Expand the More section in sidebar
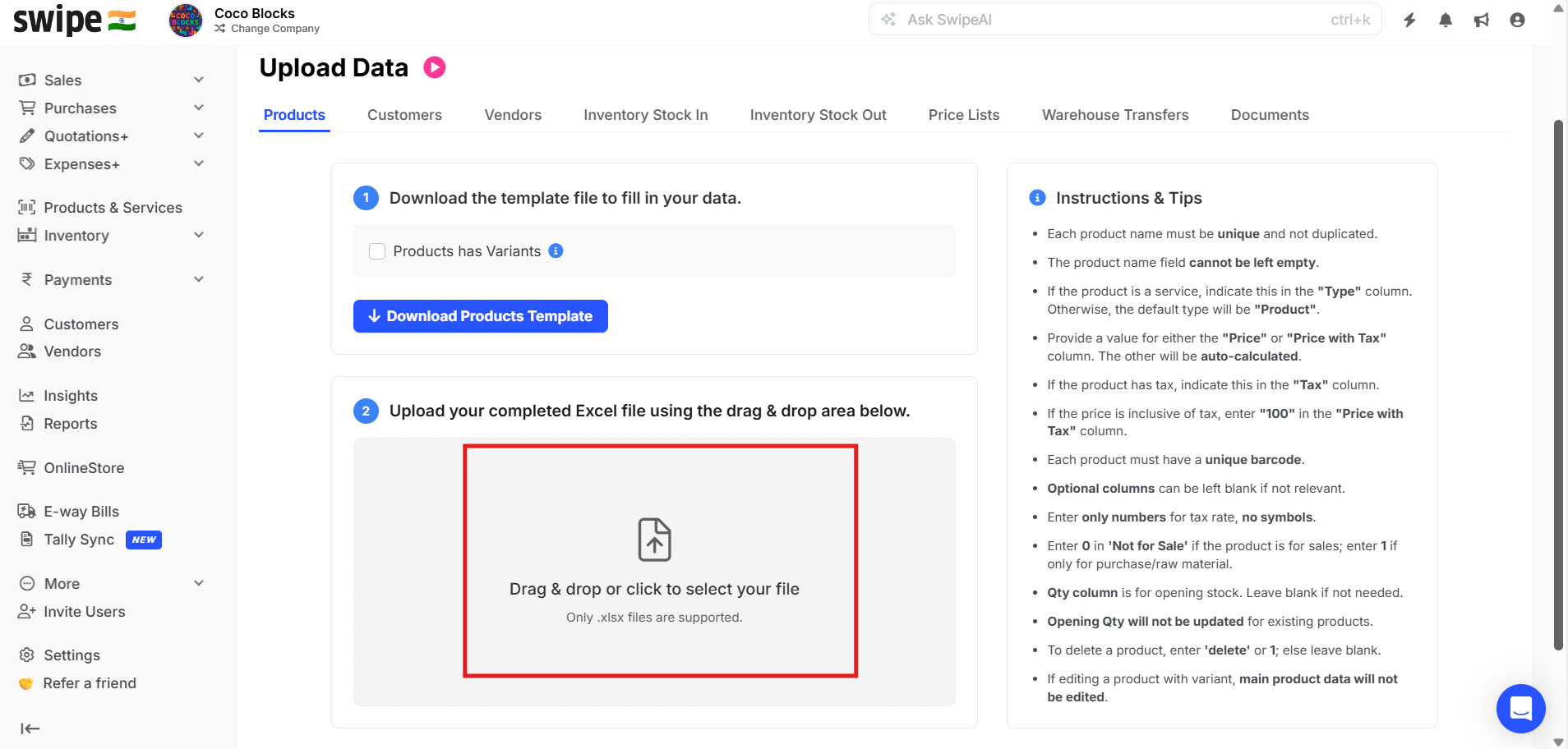 pyautogui.click(x=198, y=584)
